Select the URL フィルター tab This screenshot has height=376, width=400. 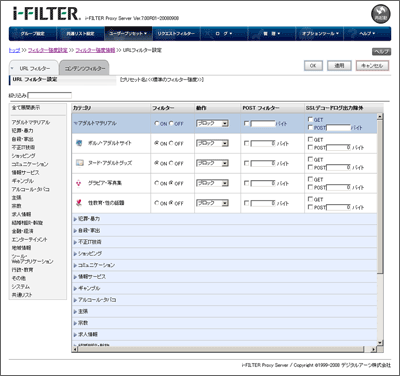(34, 68)
